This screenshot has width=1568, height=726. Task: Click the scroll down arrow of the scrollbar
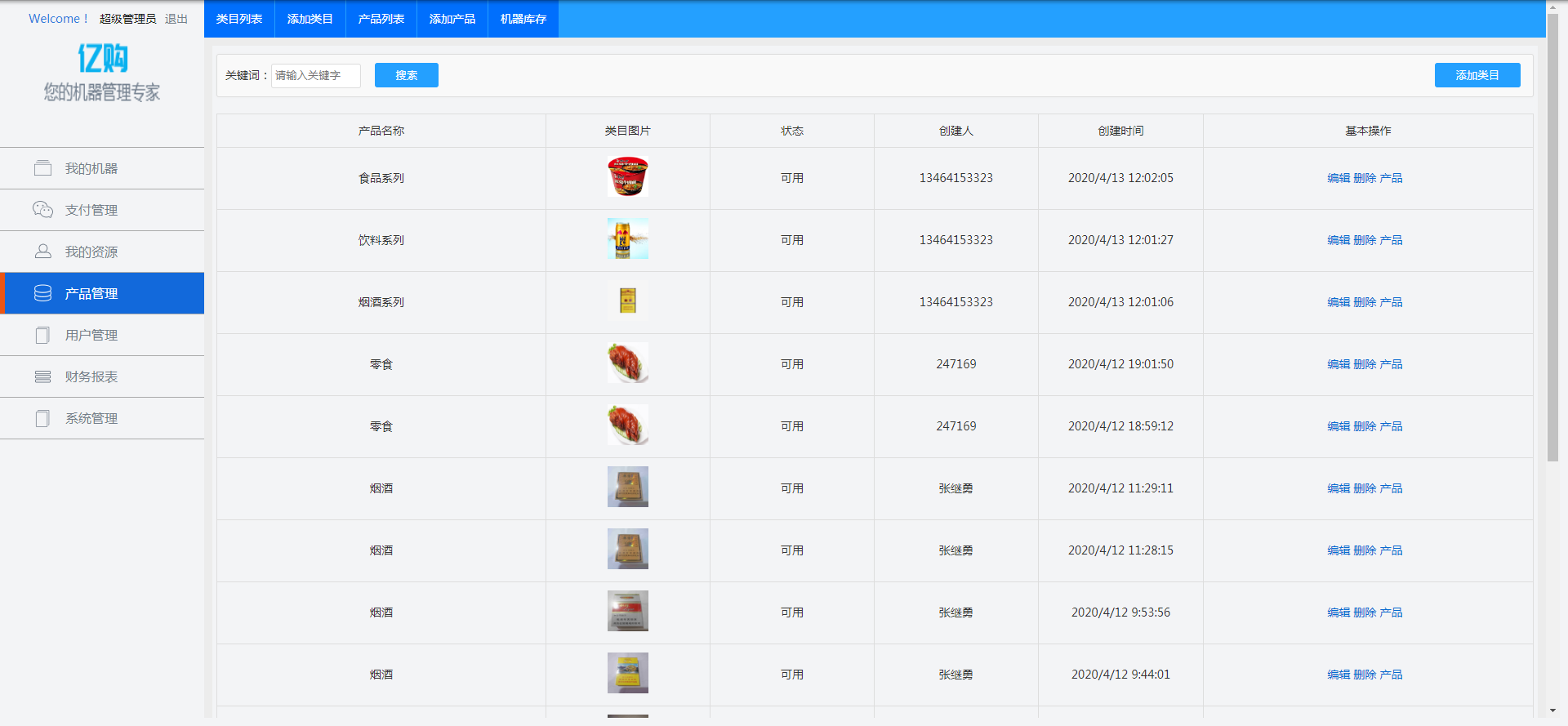pyautogui.click(x=1552, y=711)
